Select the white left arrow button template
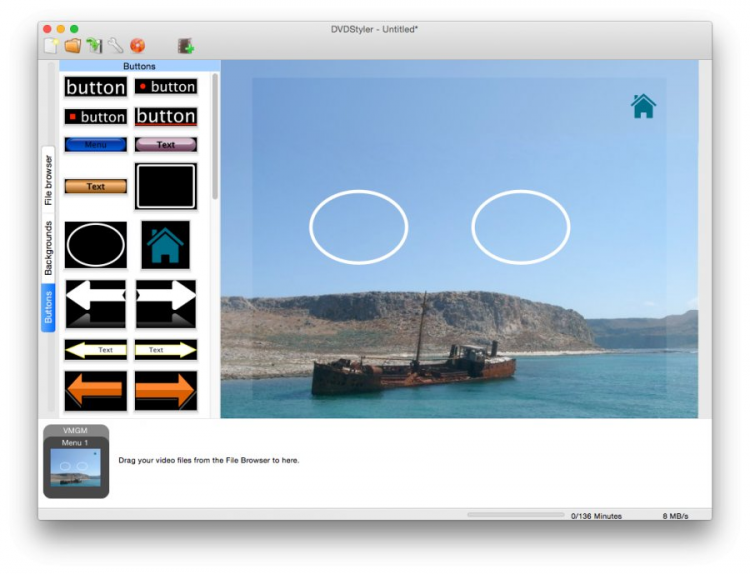Viewport: 750px width, 574px height. (96, 304)
